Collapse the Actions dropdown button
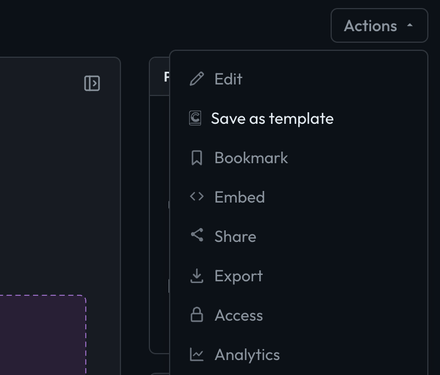The height and width of the screenshot is (375, 440). pos(379,26)
